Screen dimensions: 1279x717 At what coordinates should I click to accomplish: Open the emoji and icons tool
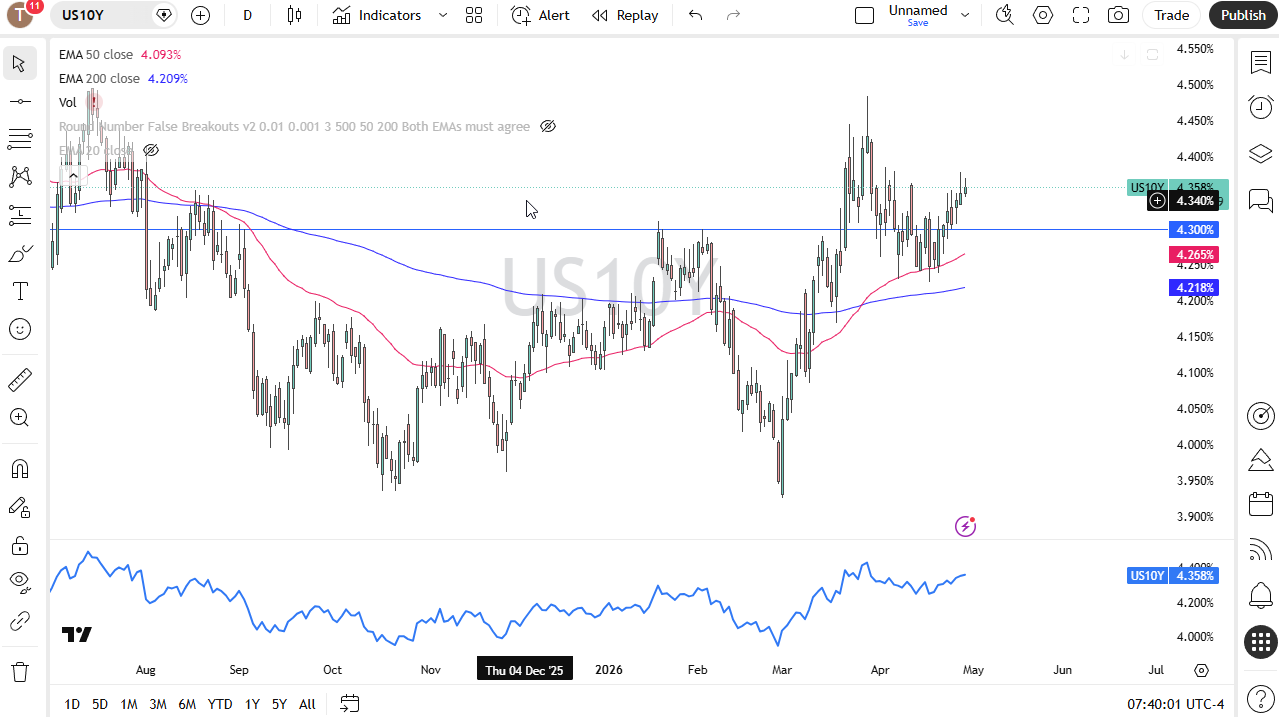(x=19, y=329)
